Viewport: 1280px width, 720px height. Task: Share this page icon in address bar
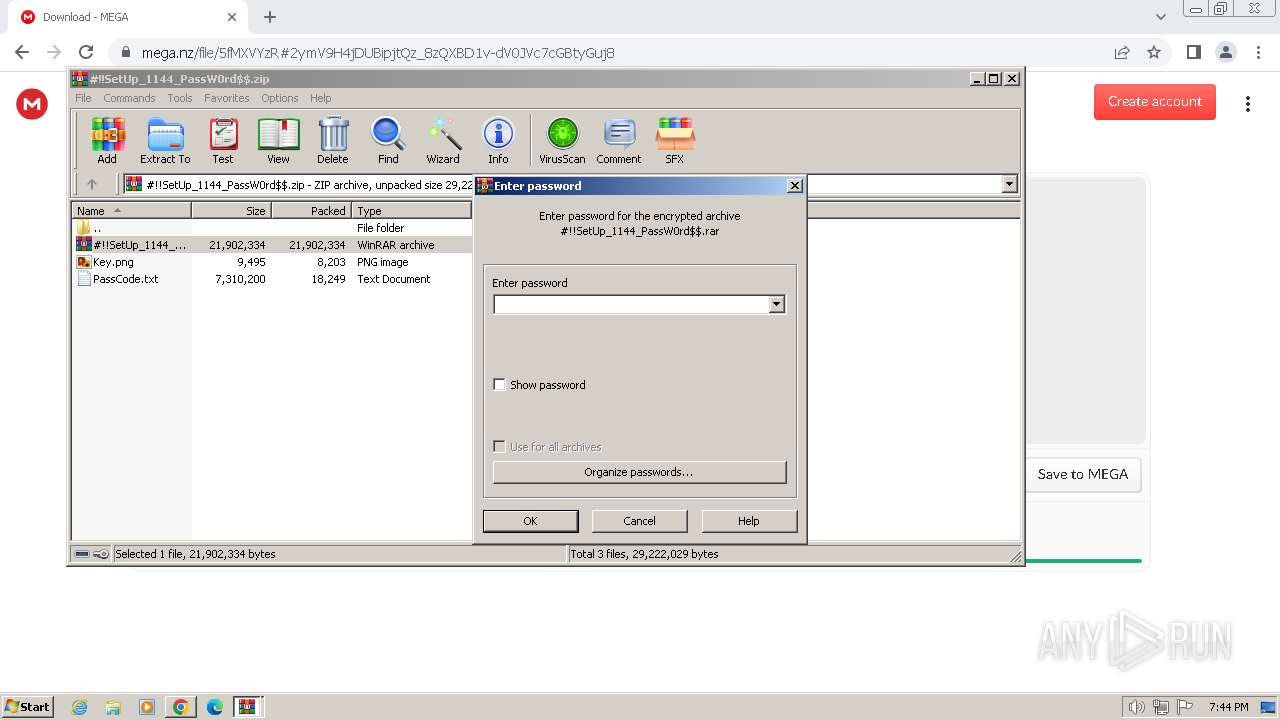(x=1122, y=52)
